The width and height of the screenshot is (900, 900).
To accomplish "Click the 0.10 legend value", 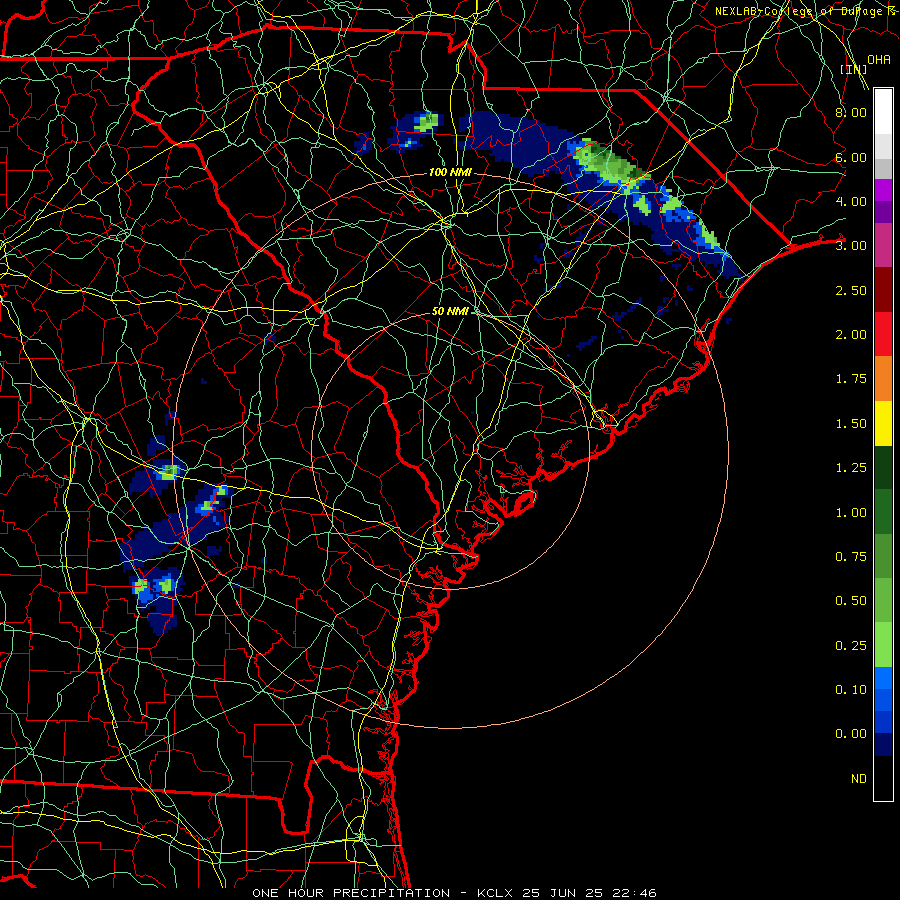I will pyautogui.click(x=851, y=690).
